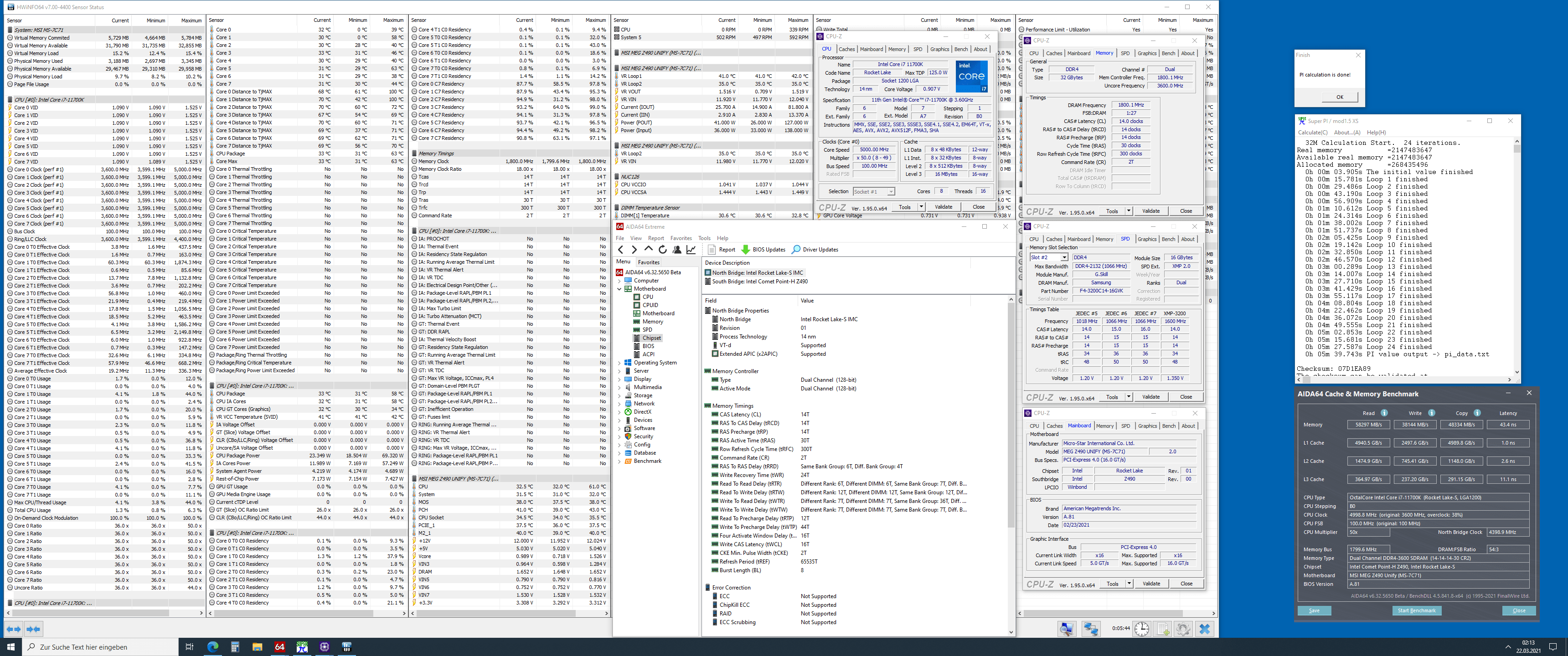The image size is (1568, 656).
Task: Open AIDA64 Tools menu
Action: (x=704, y=239)
